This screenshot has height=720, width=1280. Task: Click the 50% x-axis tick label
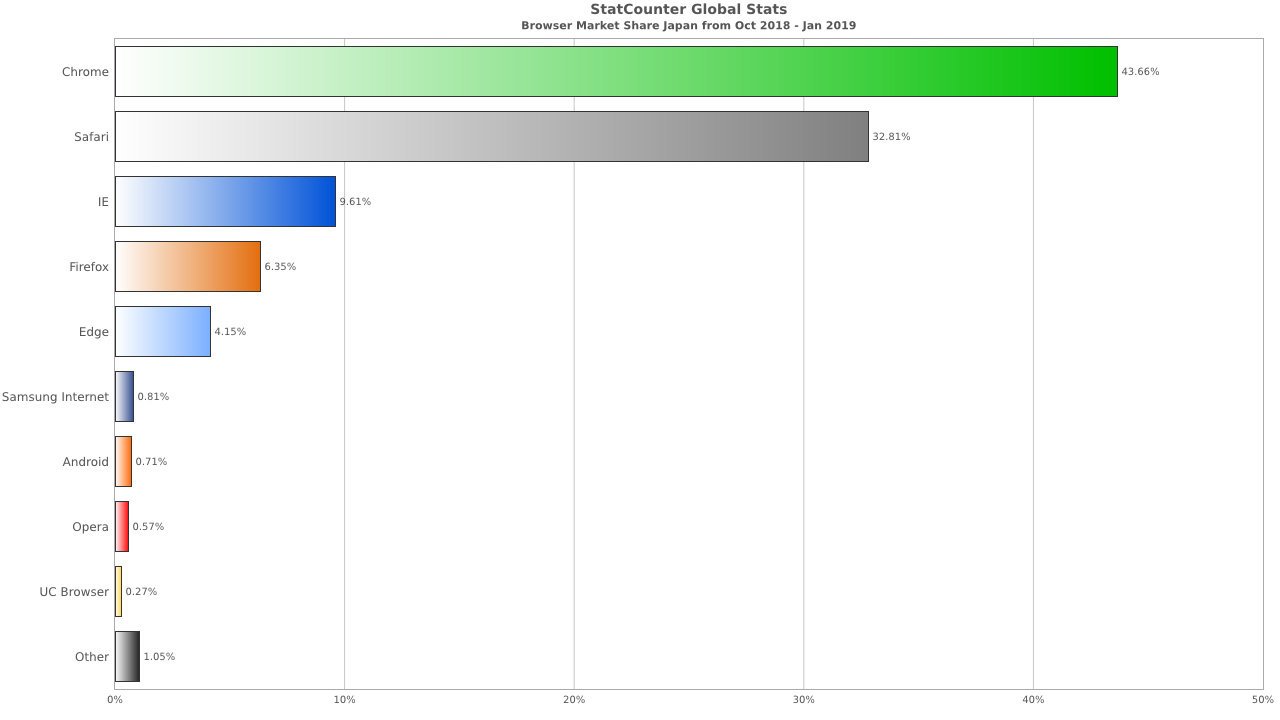1263,699
